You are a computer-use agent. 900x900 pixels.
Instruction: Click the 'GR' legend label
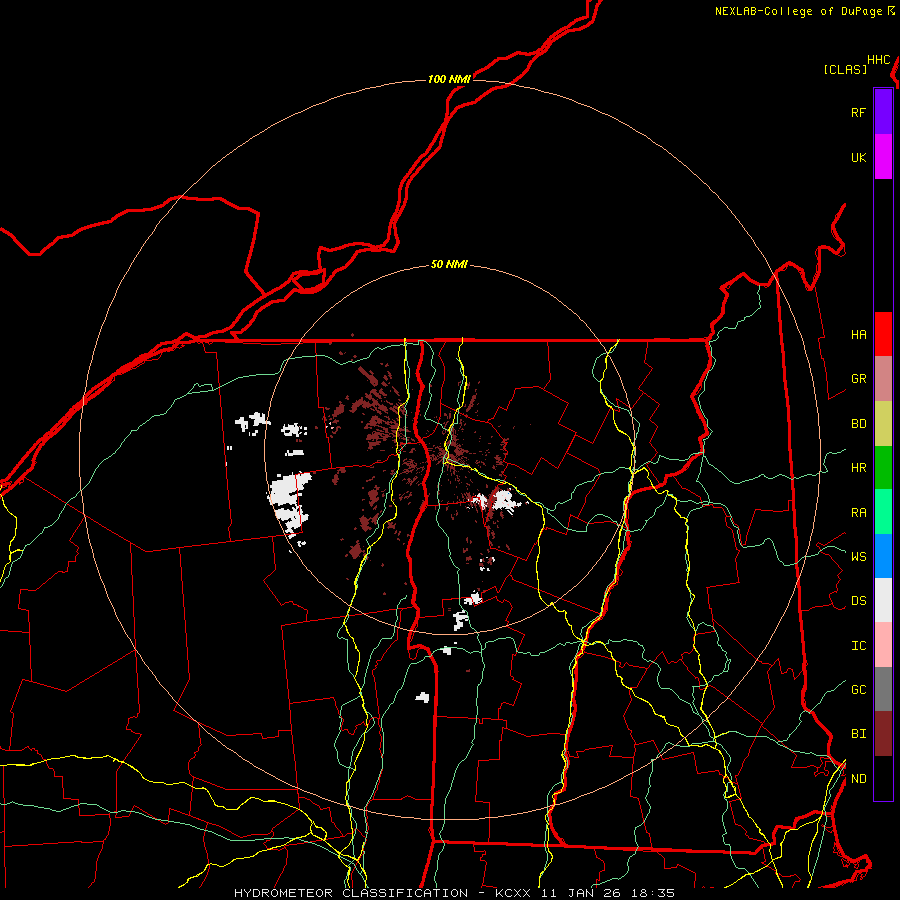(858, 379)
